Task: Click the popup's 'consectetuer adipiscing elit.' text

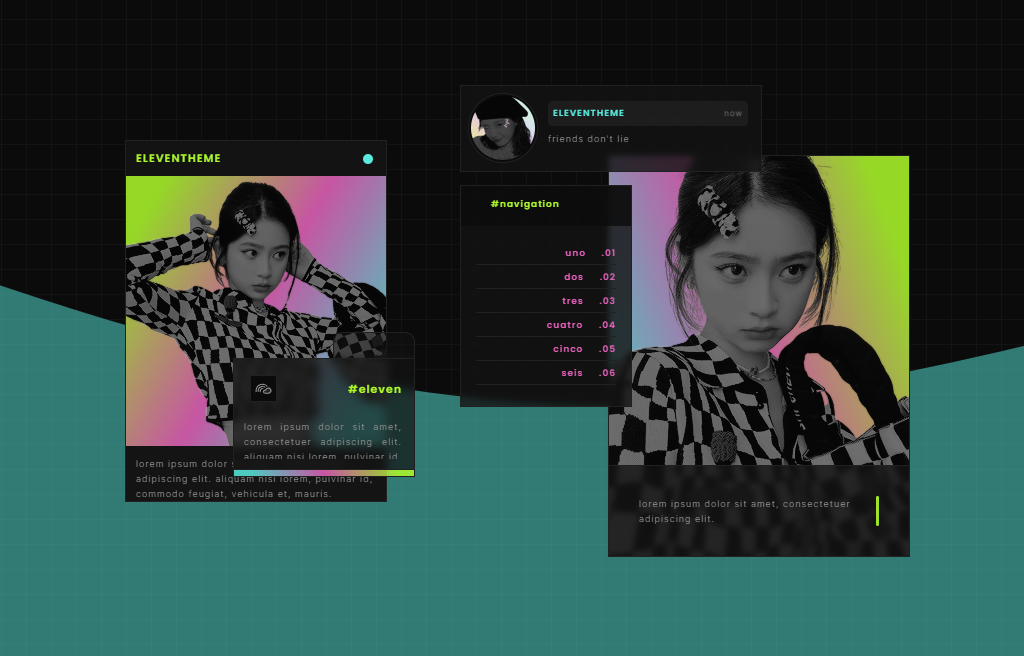Action: pyautogui.click(x=322, y=442)
